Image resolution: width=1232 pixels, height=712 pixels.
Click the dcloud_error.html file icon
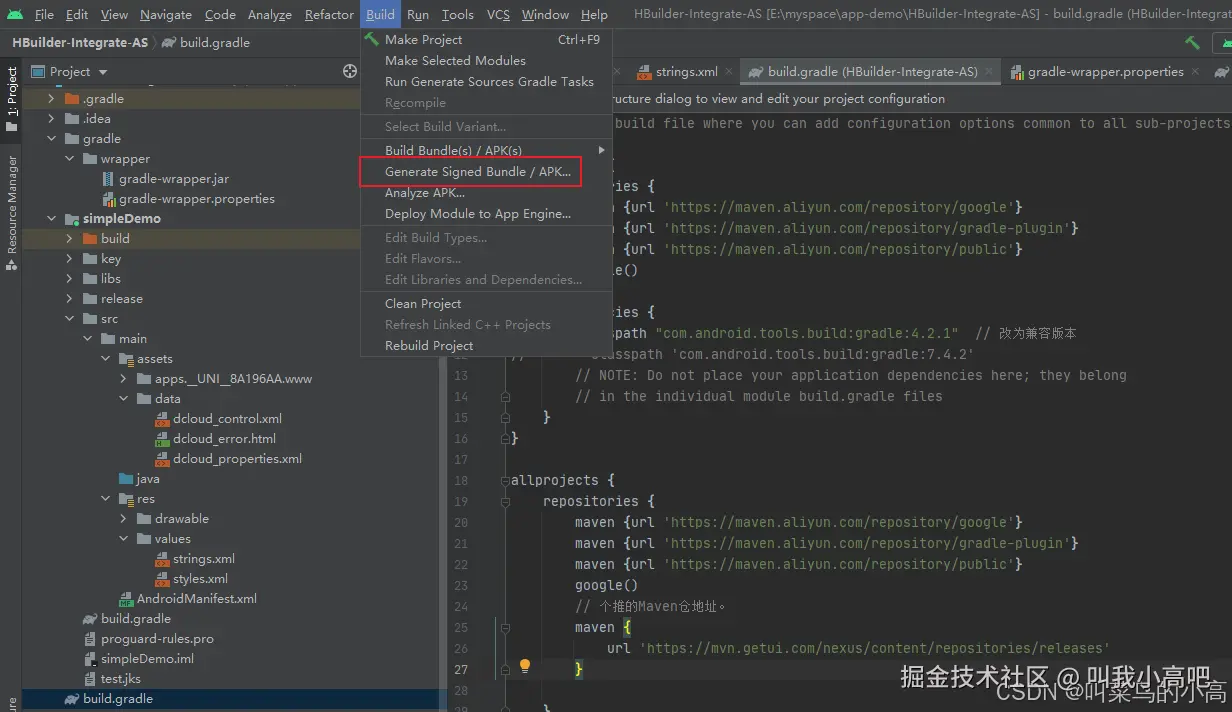click(162, 439)
